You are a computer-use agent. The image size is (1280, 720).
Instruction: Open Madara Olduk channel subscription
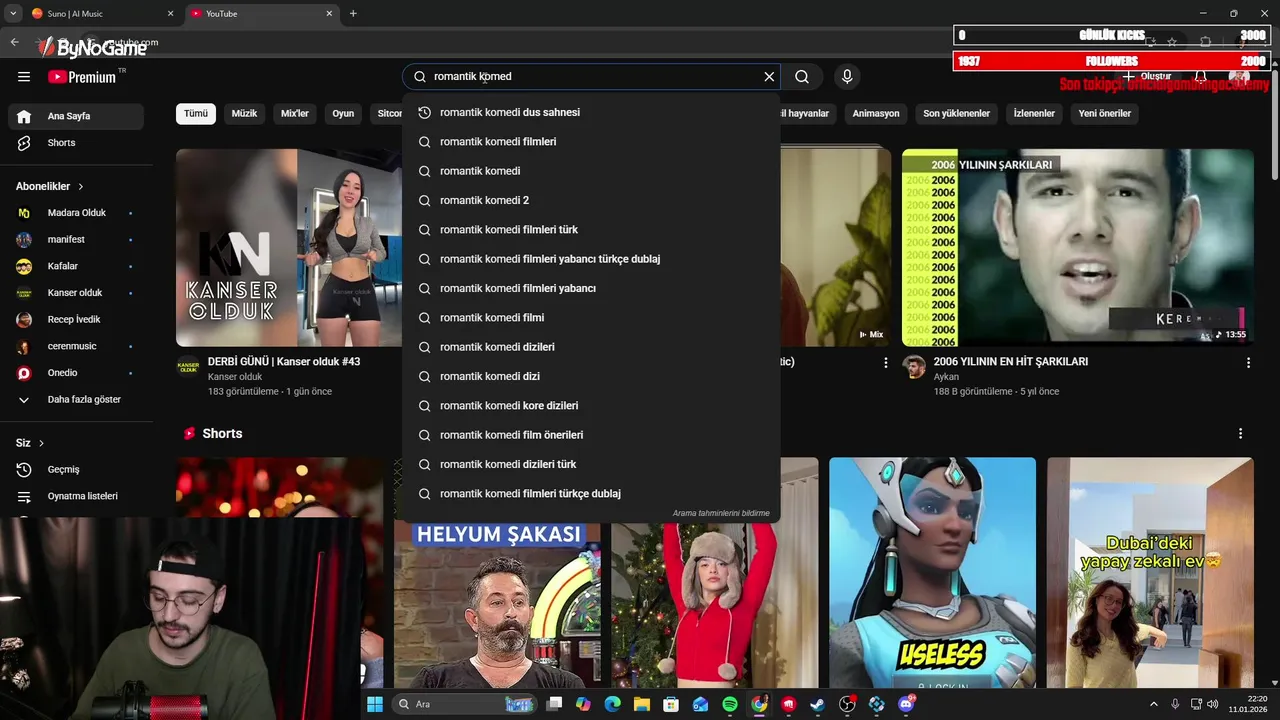[76, 213]
